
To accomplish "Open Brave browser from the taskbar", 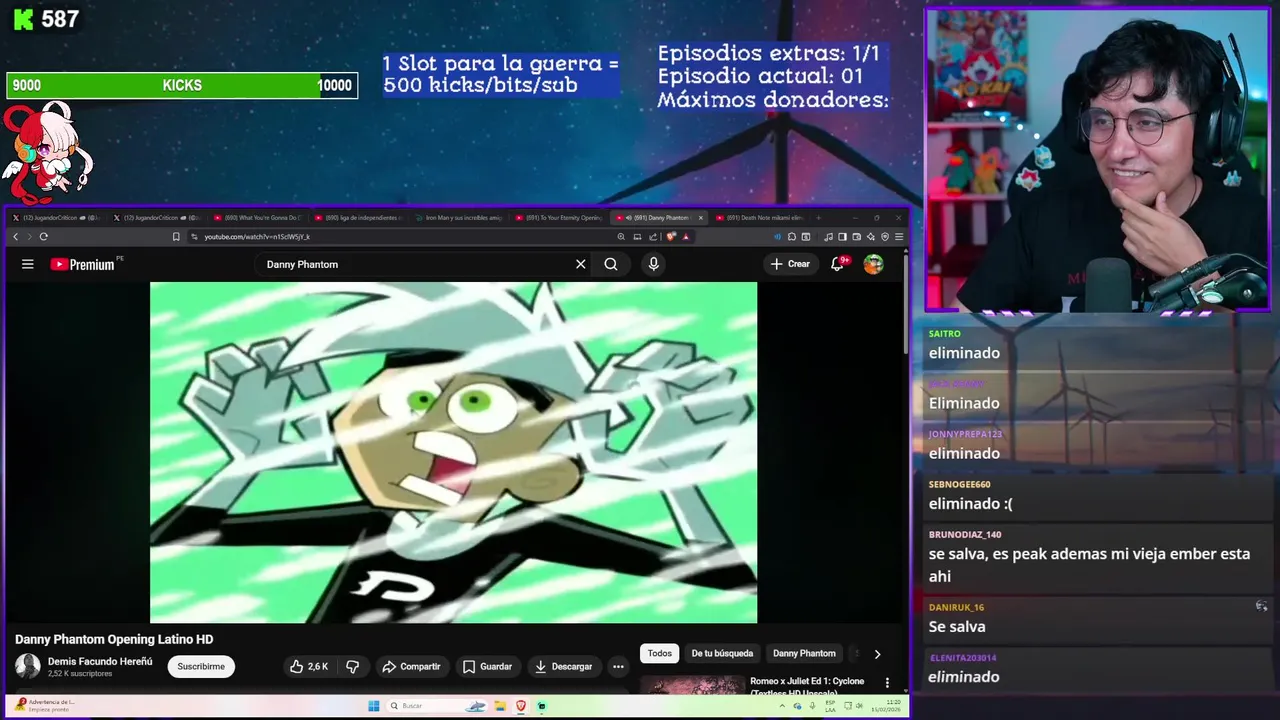I will (520, 706).
